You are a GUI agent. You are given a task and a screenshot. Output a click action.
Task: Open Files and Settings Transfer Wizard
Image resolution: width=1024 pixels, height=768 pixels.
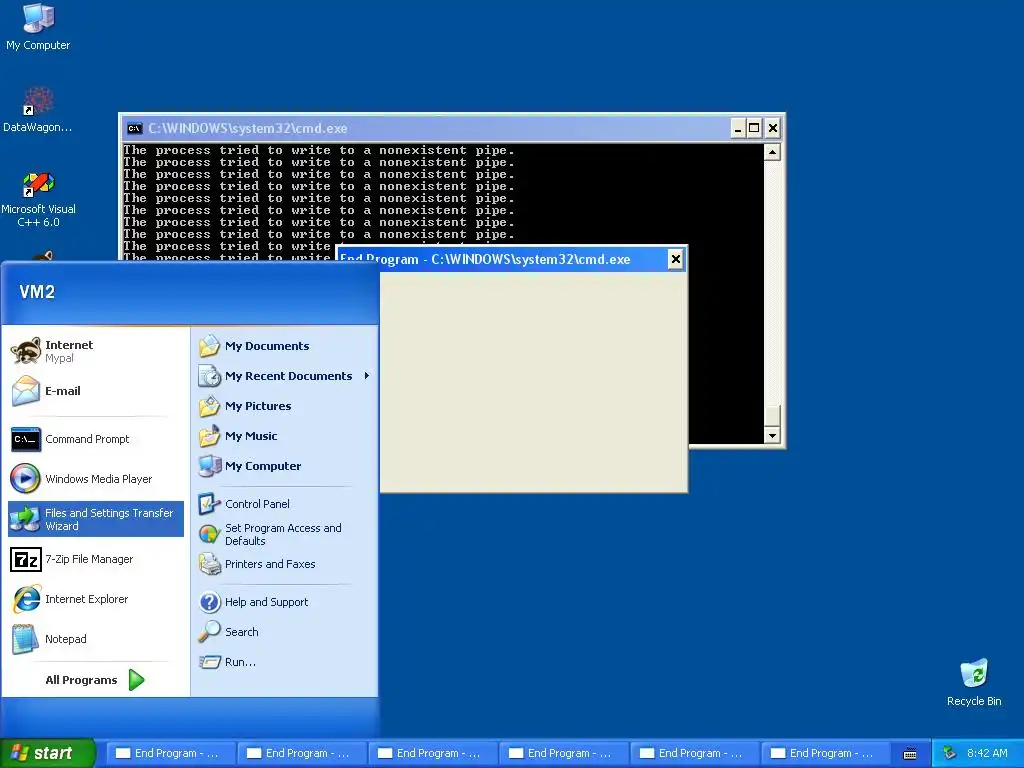coord(95,519)
